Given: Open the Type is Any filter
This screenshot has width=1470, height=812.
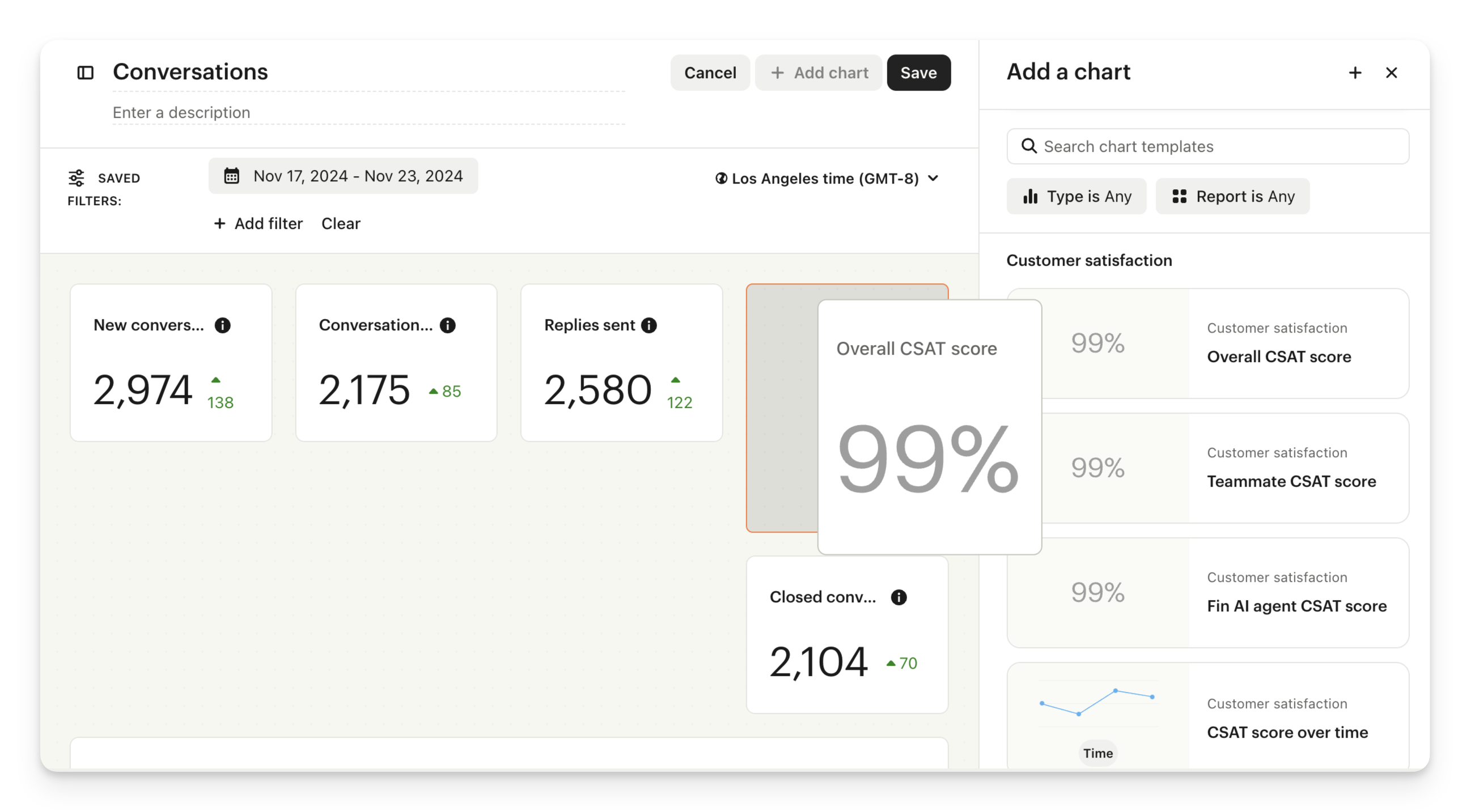Looking at the screenshot, I should (x=1076, y=196).
